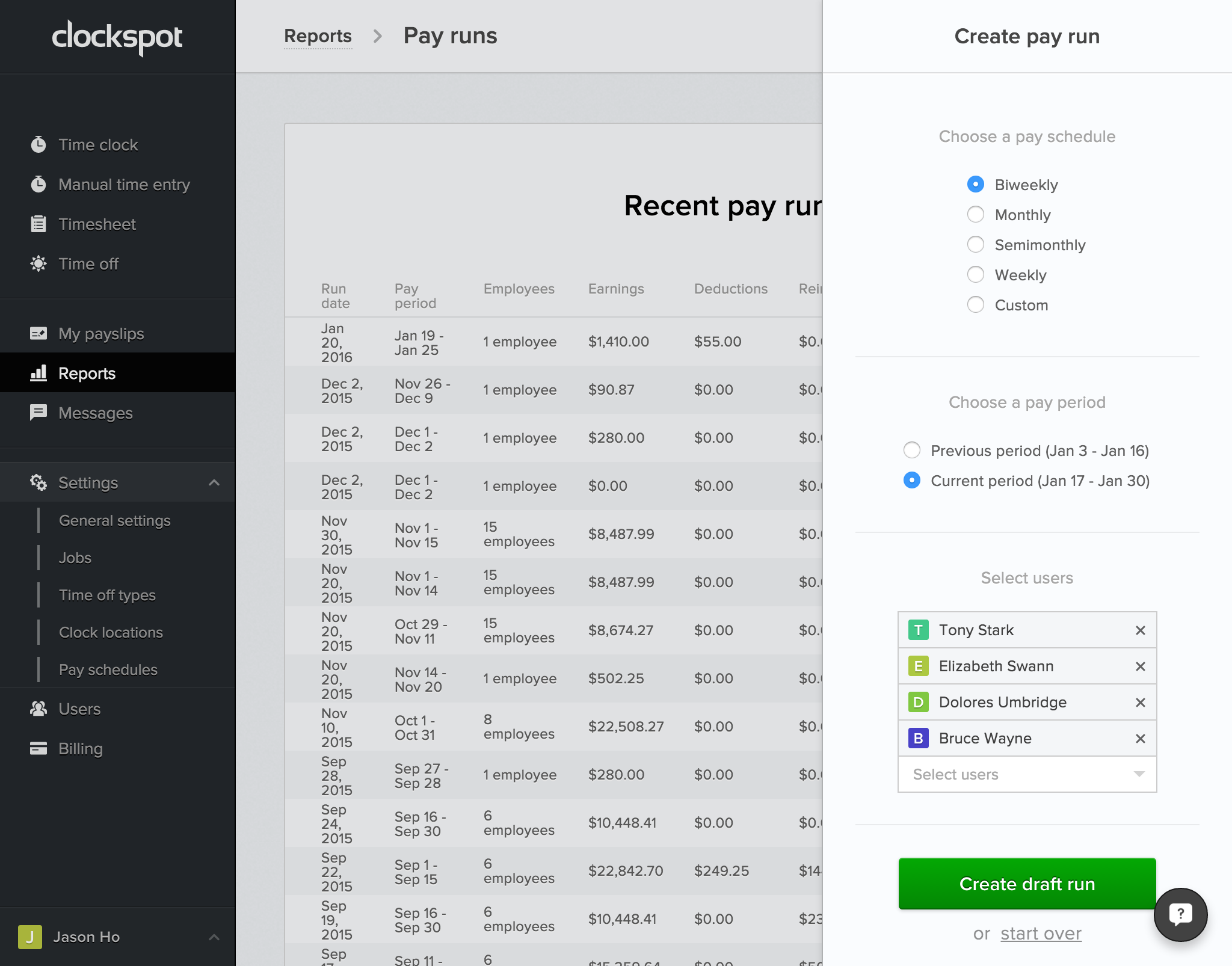The height and width of the screenshot is (966, 1232).
Task: Open Pay schedules settings item
Action: pos(108,669)
